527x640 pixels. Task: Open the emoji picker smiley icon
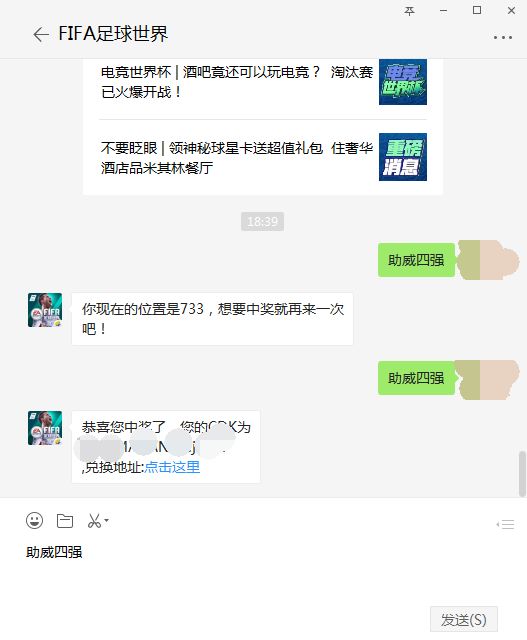tap(34, 521)
